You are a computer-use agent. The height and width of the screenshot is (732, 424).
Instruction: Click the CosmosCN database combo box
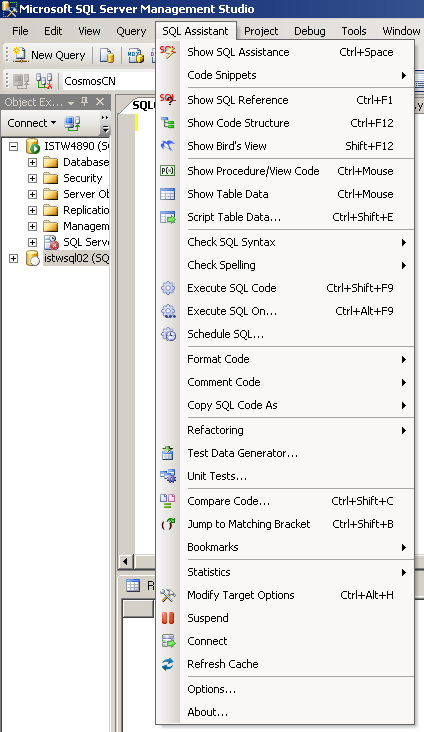[108, 81]
